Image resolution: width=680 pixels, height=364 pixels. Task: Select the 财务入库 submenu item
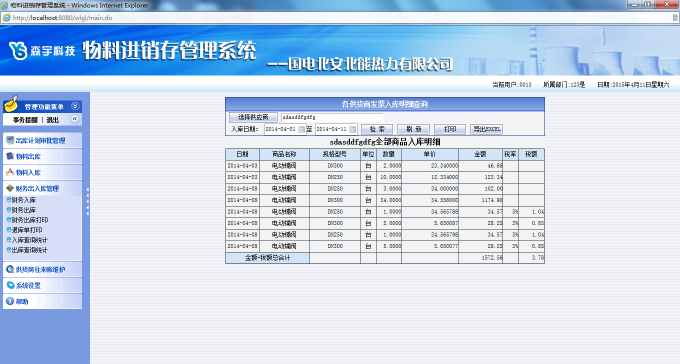point(23,200)
